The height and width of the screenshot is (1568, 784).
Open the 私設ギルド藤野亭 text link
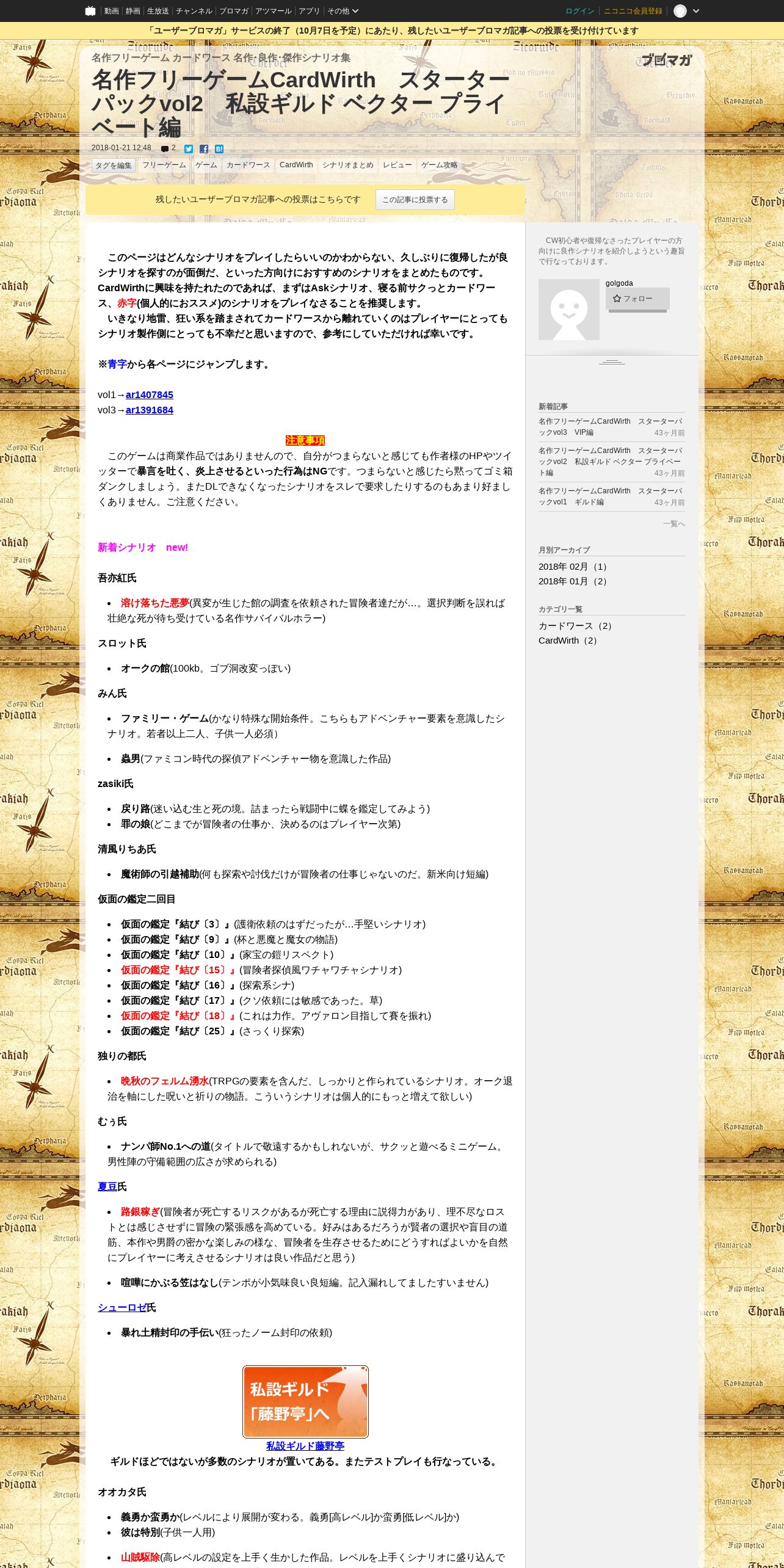(x=305, y=1446)
